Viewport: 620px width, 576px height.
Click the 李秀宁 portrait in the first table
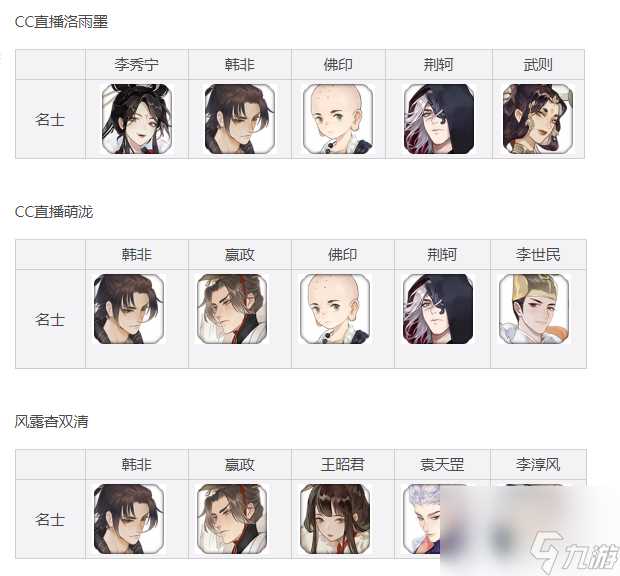tap(137, 119)
